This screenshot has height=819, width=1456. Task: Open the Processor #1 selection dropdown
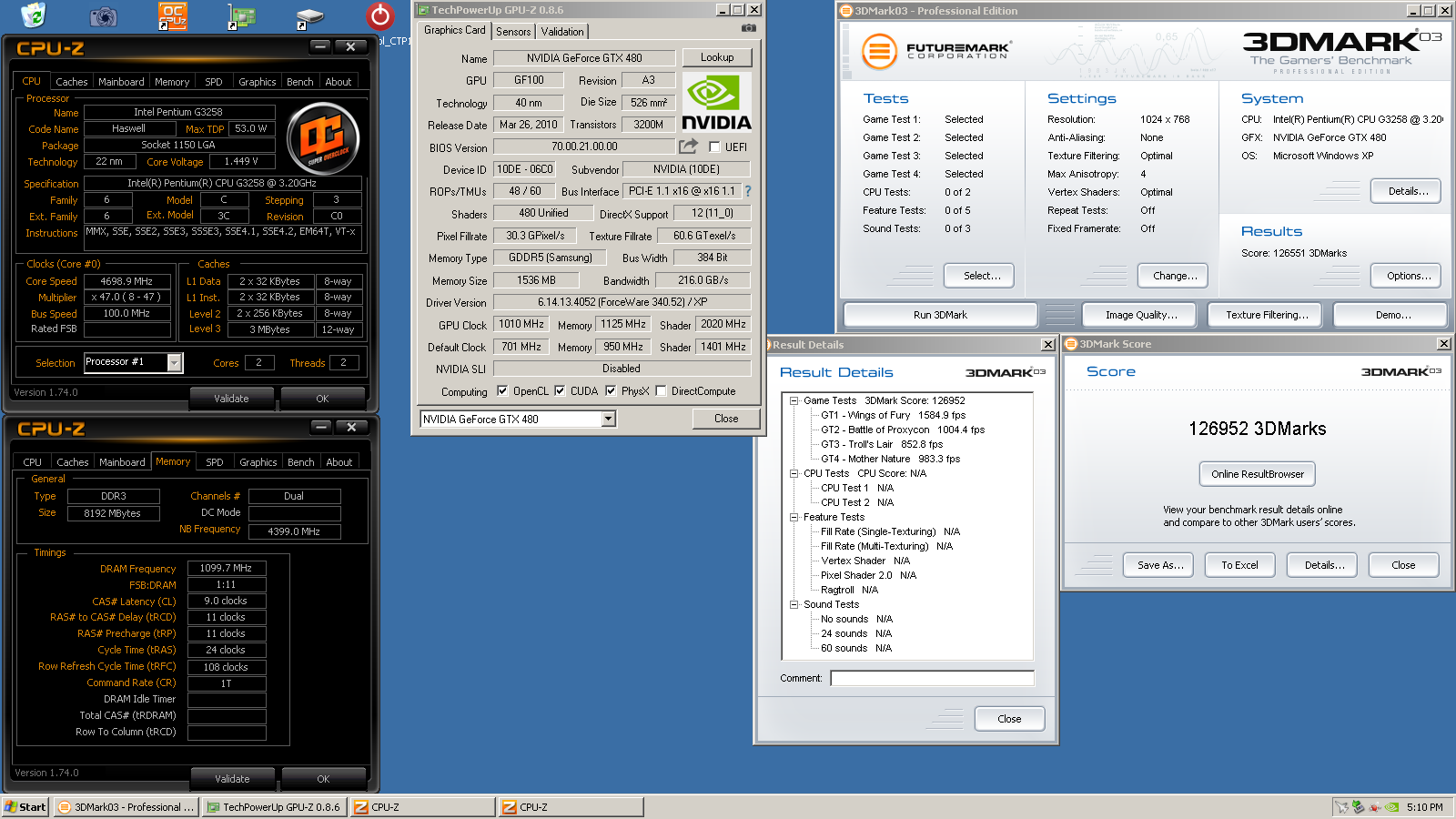pos(175,363)
